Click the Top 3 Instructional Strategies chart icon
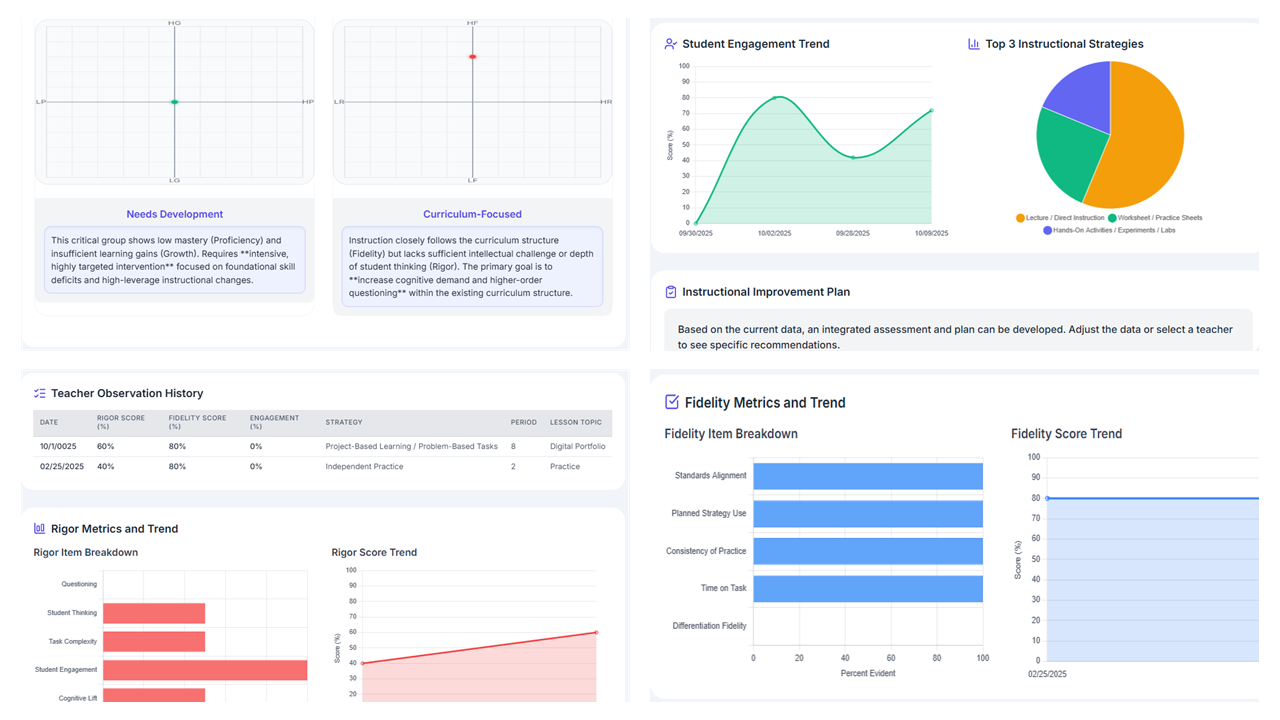The image size is (1280, 720). coord(973,44)
